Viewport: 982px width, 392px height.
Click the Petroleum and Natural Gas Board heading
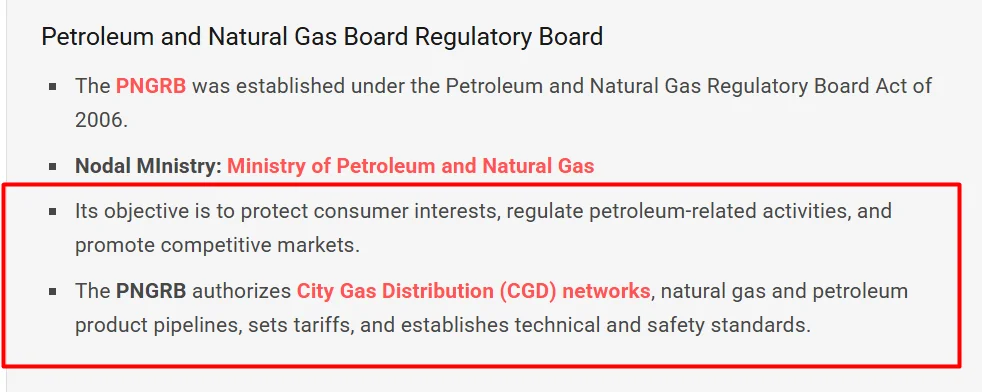click(x=322, y=36)
